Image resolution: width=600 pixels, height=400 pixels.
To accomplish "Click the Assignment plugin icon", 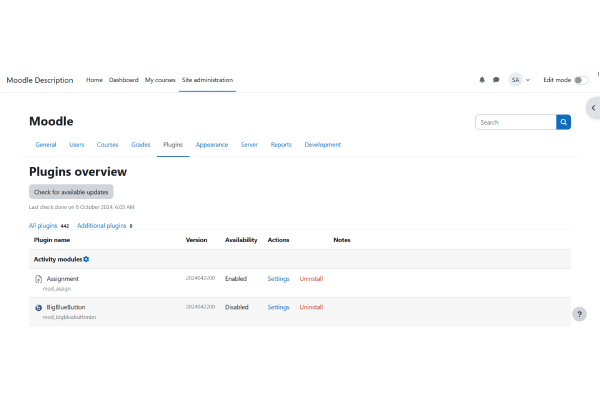I will 38,279.
